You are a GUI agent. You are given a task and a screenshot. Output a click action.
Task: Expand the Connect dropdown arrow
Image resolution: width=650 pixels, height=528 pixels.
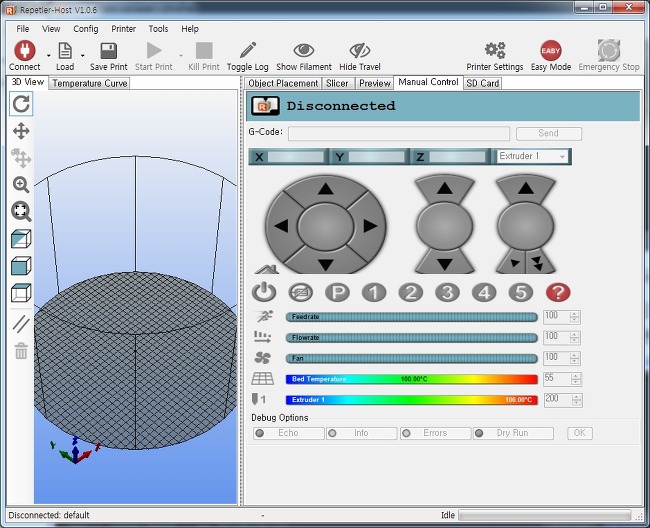coord(49,56)
